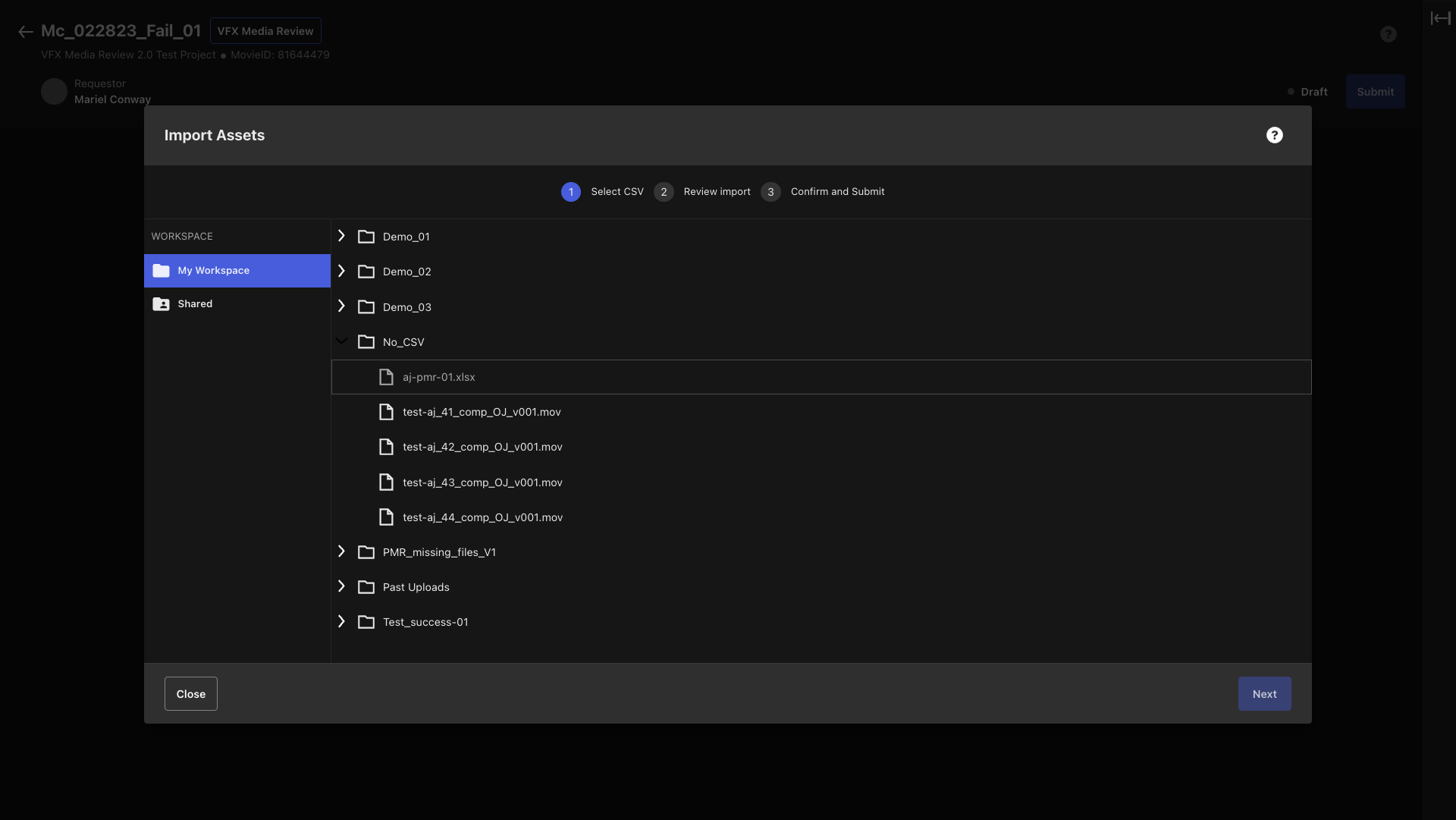The height and width of the screenshot is (820, 1456).
Task: Click the No_CSV folder icon
Action: pos(366,342)
